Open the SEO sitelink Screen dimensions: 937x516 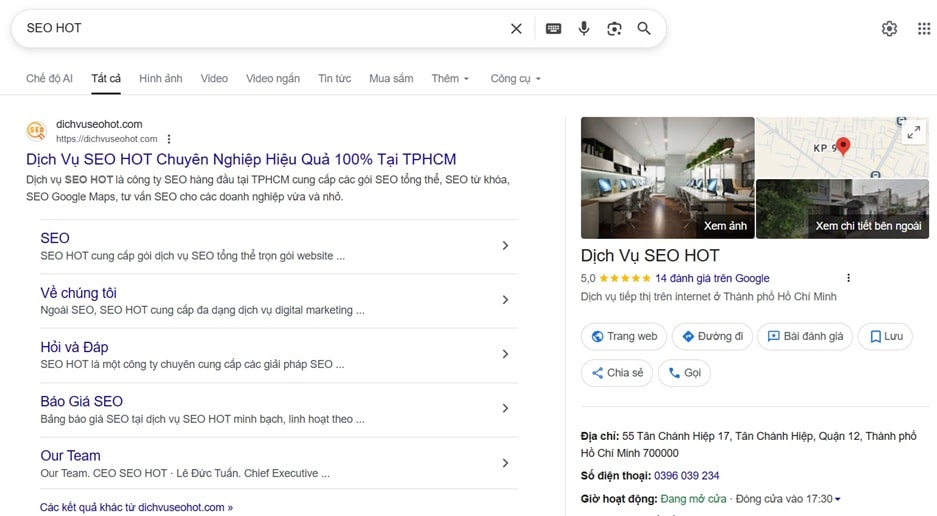point(55,238)
